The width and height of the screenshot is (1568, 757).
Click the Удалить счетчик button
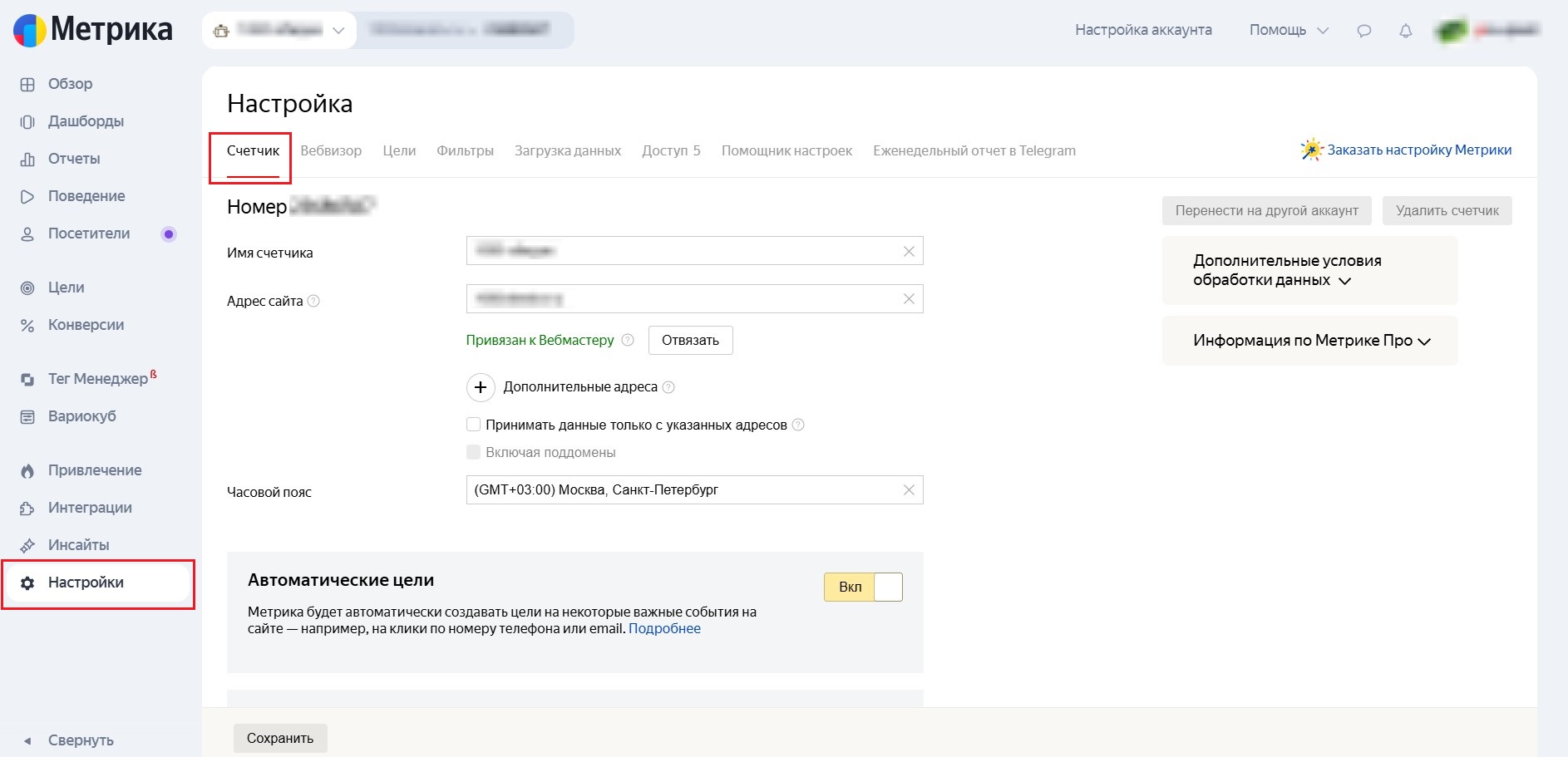[1447, 210]
